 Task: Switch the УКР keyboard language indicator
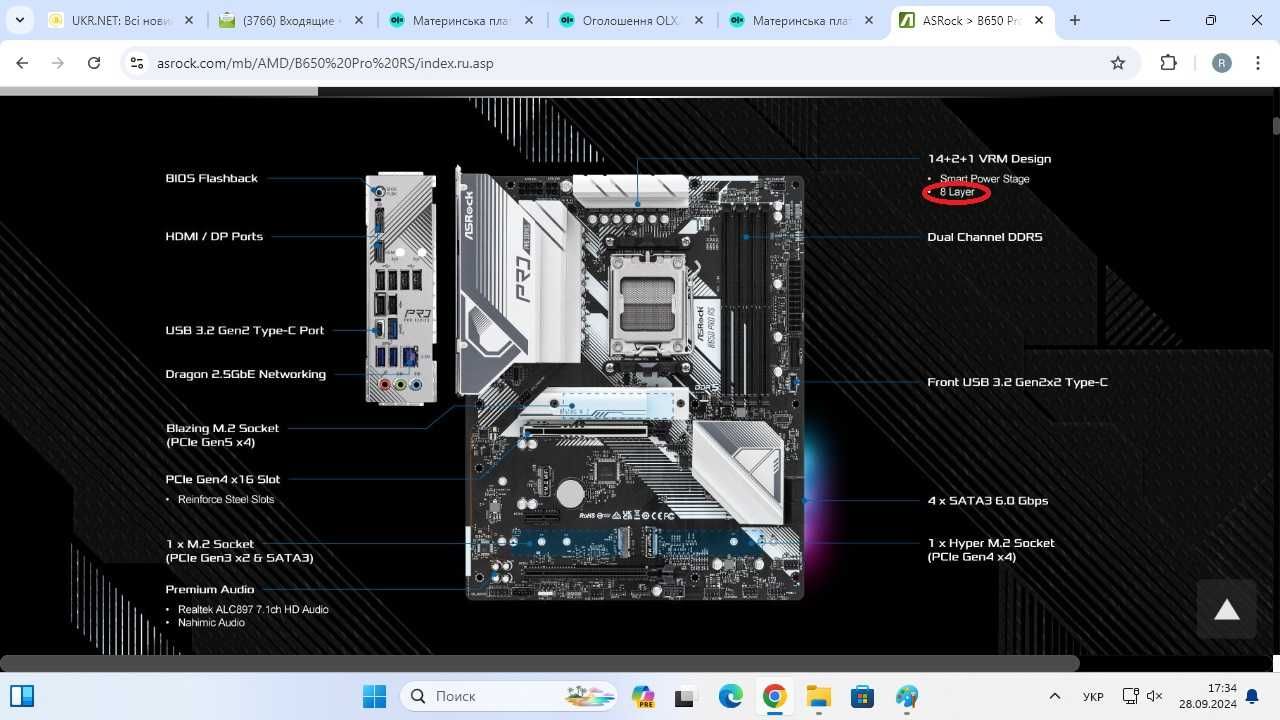[x=1093, y=696]
